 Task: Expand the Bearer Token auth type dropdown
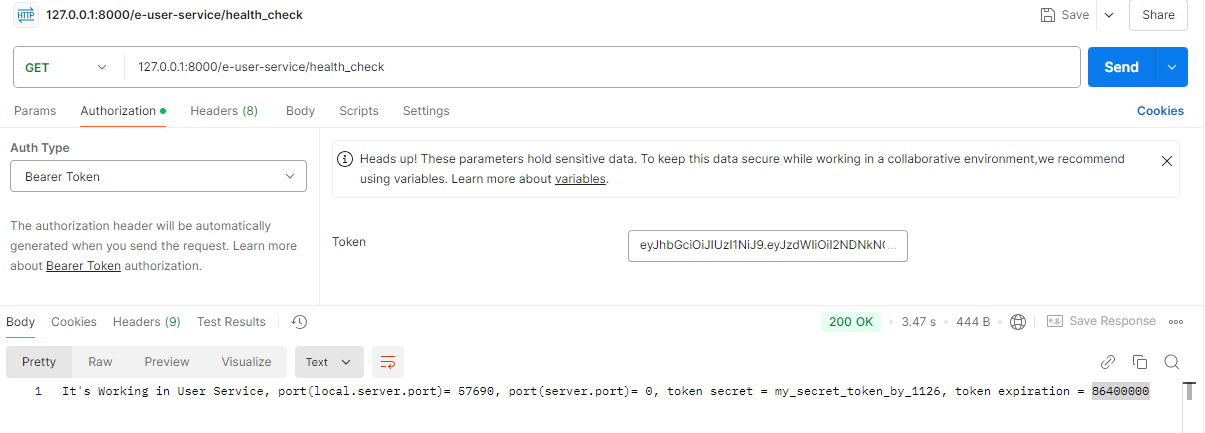click(x=158, y=177)
